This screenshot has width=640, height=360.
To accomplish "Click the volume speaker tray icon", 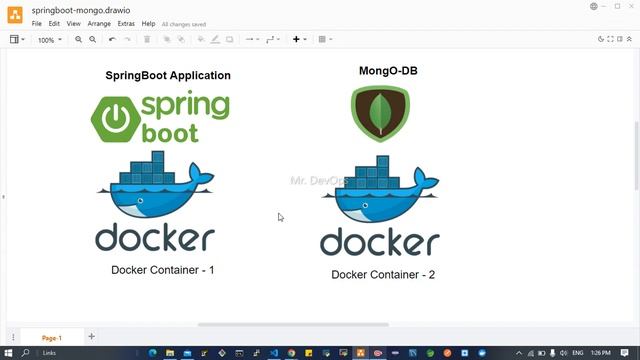I will (564, 353).
